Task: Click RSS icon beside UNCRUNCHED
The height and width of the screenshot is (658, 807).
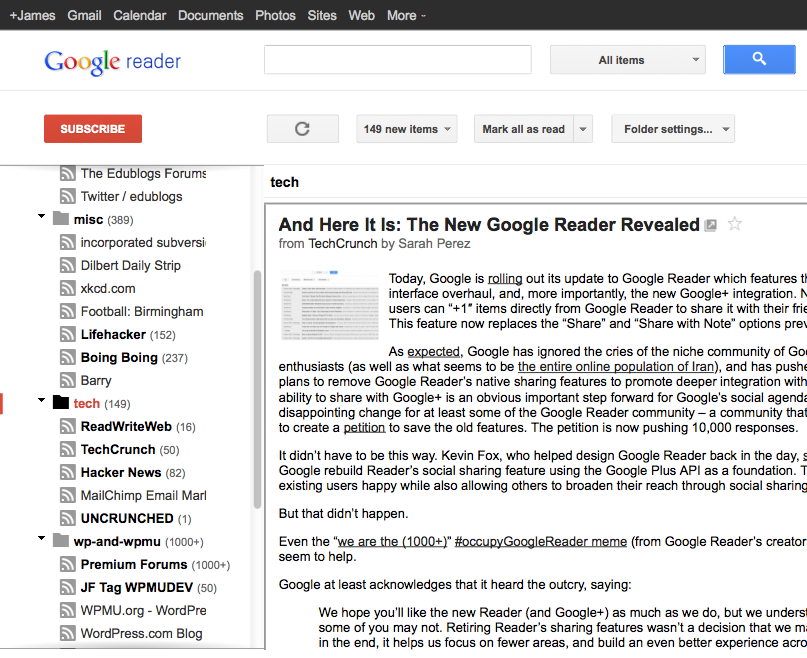Action: click(x=67, y=518)
